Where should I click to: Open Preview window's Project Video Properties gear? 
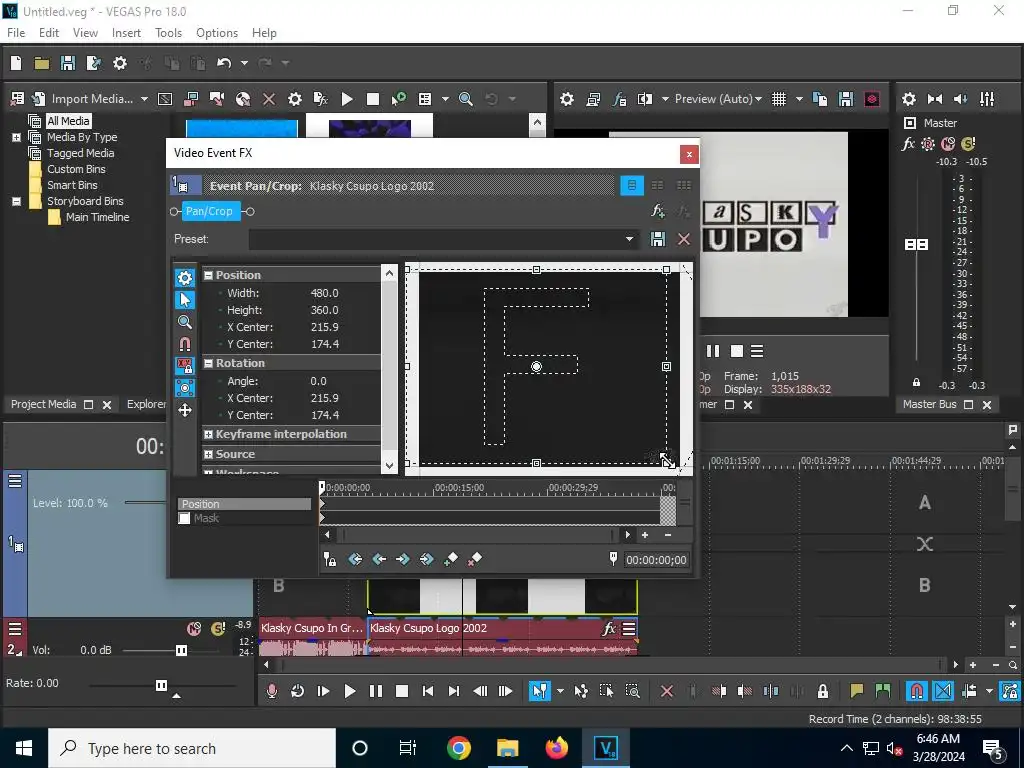click(567, 99)
